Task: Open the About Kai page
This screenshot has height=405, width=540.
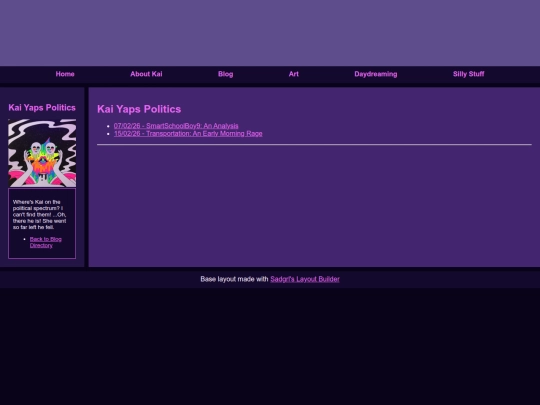Action: pyautogui.click(x=146, y=74)
